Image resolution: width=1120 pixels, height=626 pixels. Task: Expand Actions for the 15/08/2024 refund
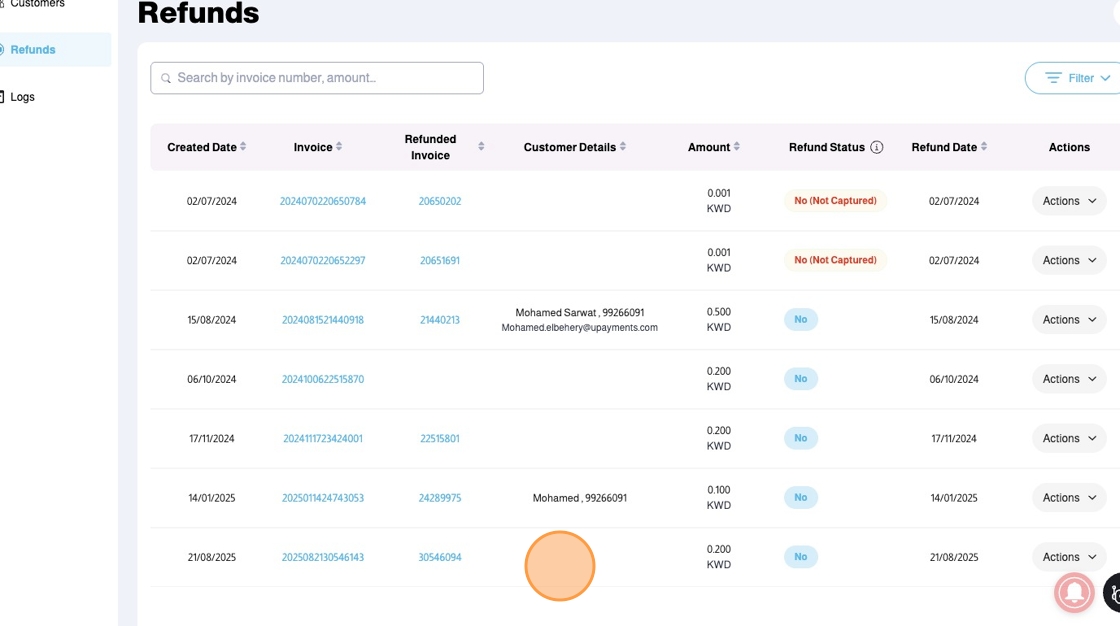point(1069,320)
